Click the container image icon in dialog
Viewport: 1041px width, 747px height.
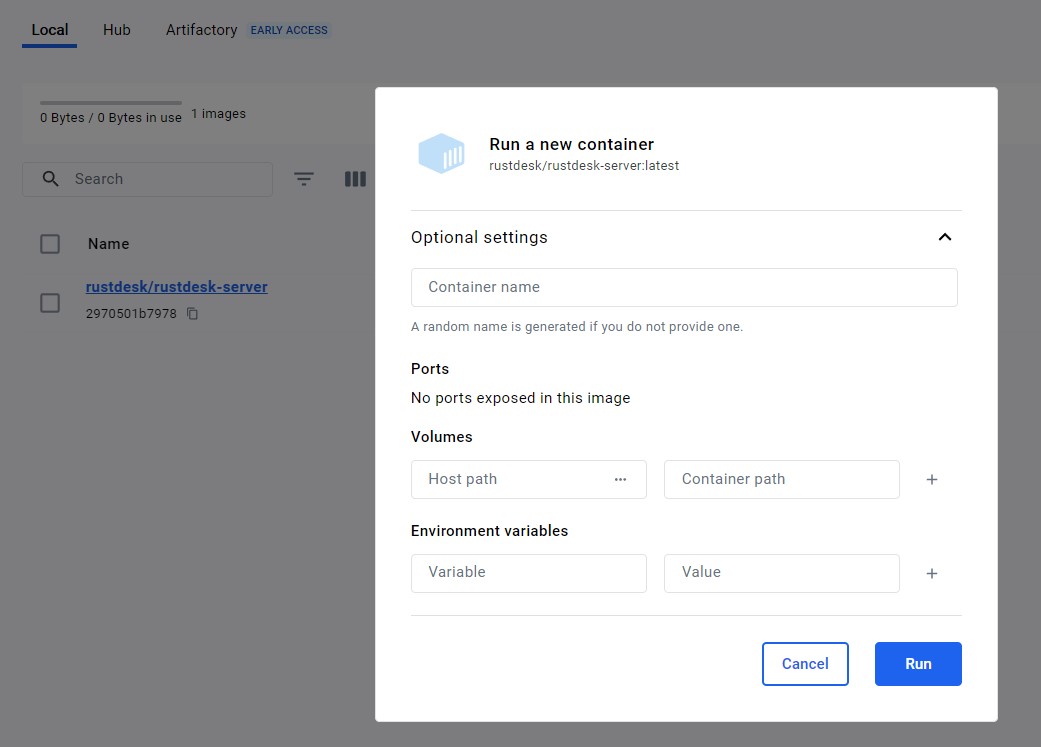pos(441,153)
